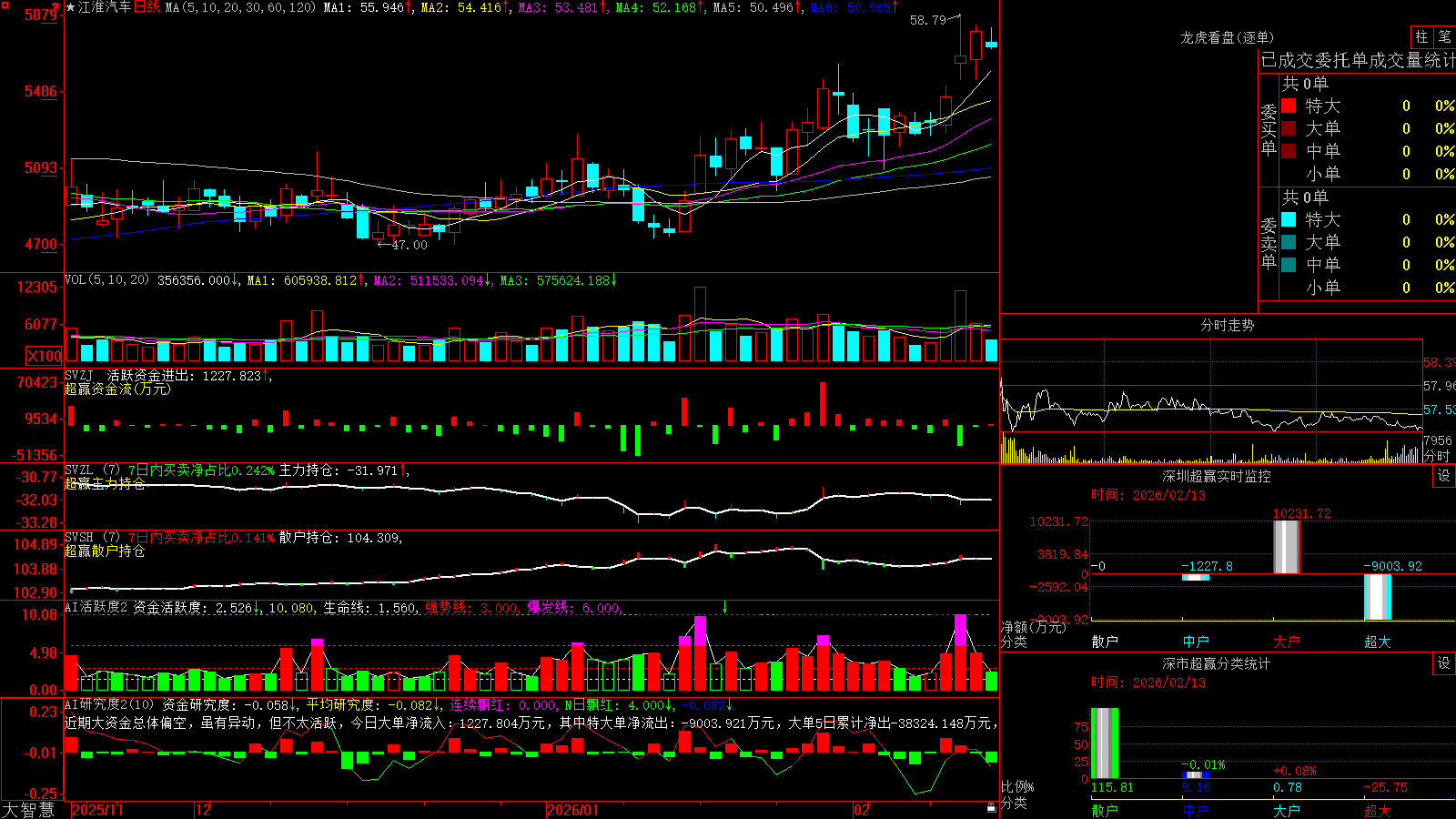Click the small red square icon at top-left
The height and width of the screenshot is (819, 1456).
pyautogui.click(x=5, y=5)
